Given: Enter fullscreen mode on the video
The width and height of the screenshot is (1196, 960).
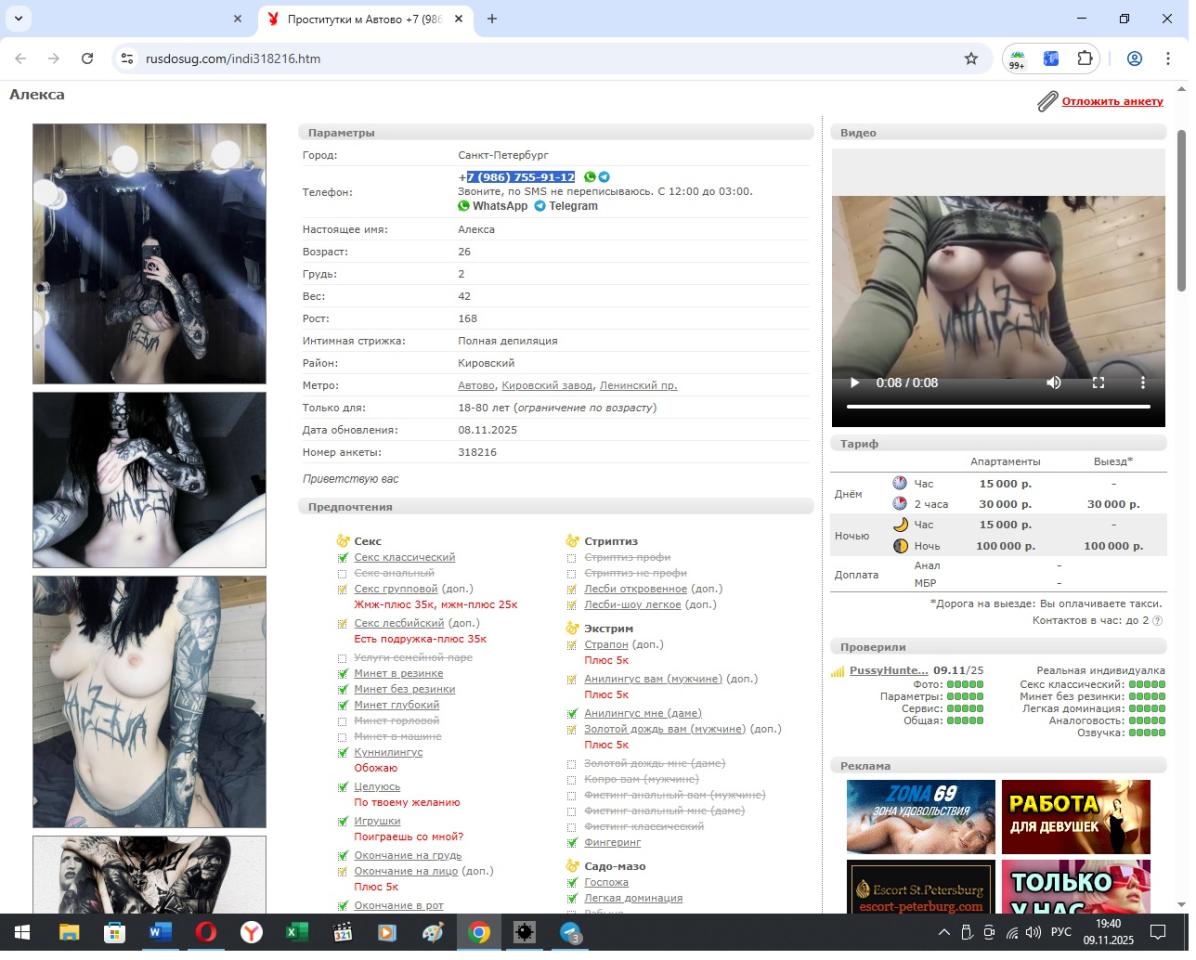Looking at the screenshot, I should 1098,383.
